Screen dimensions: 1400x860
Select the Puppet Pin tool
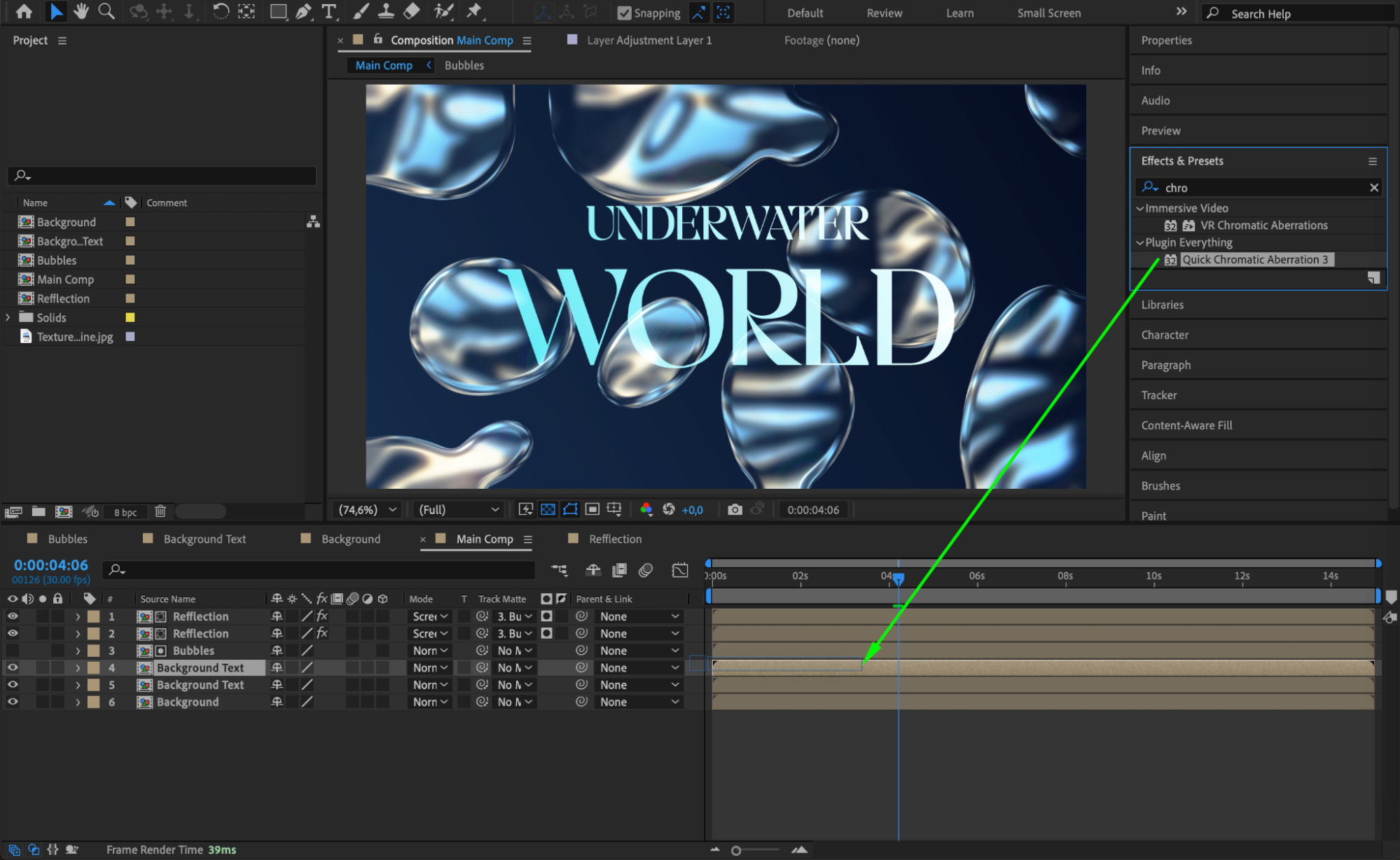coord(474,11)
